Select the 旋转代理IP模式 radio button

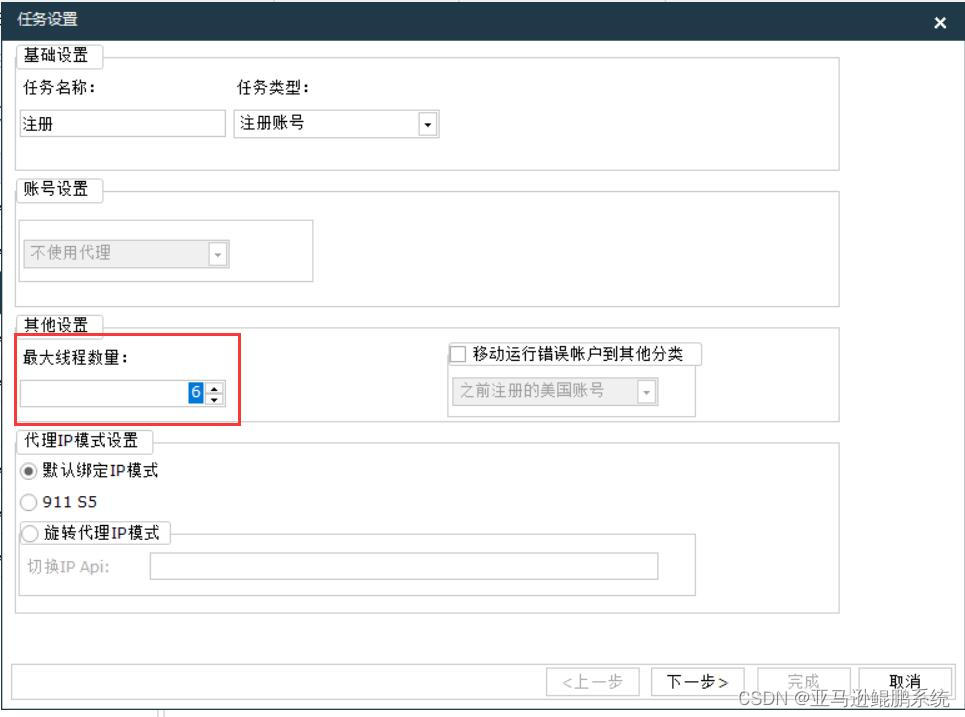[30, 533]
